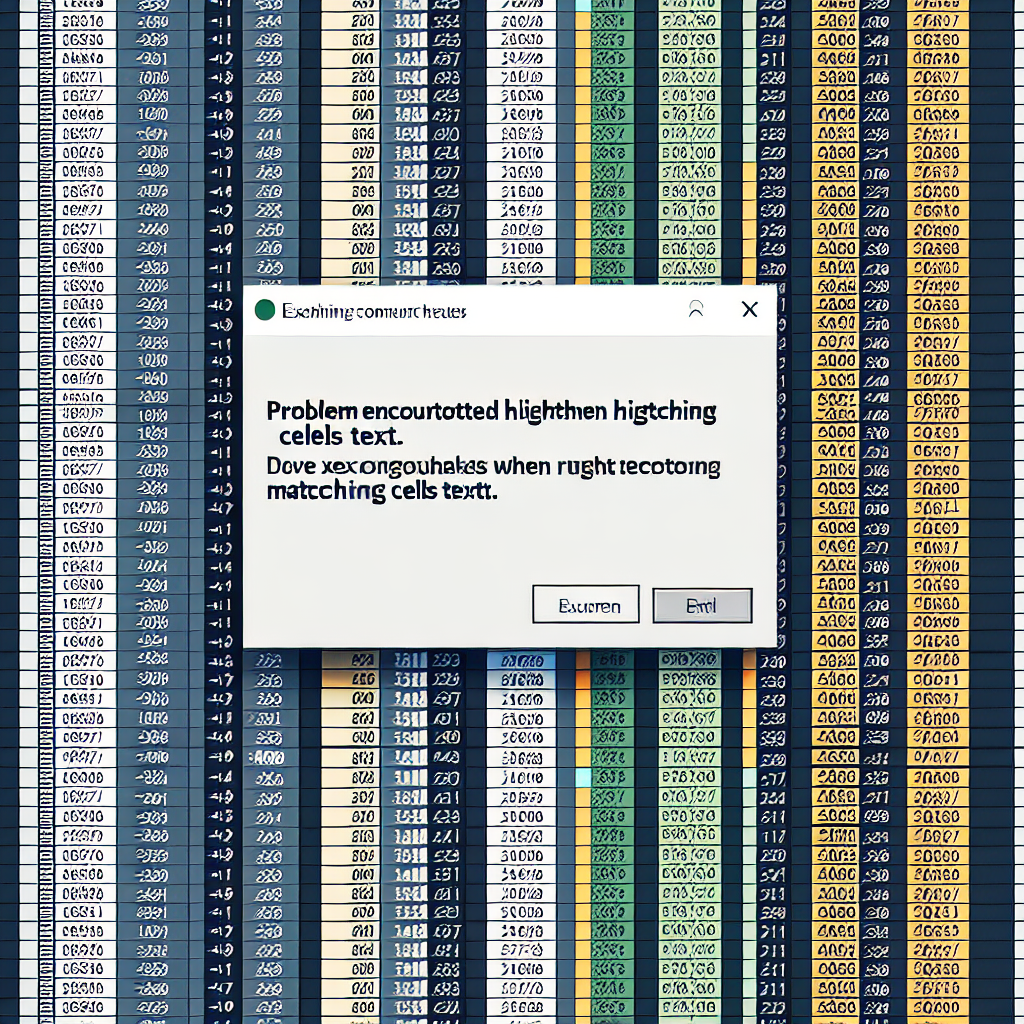
Task: Click the dialog title bar text
Action: (374, 312)
